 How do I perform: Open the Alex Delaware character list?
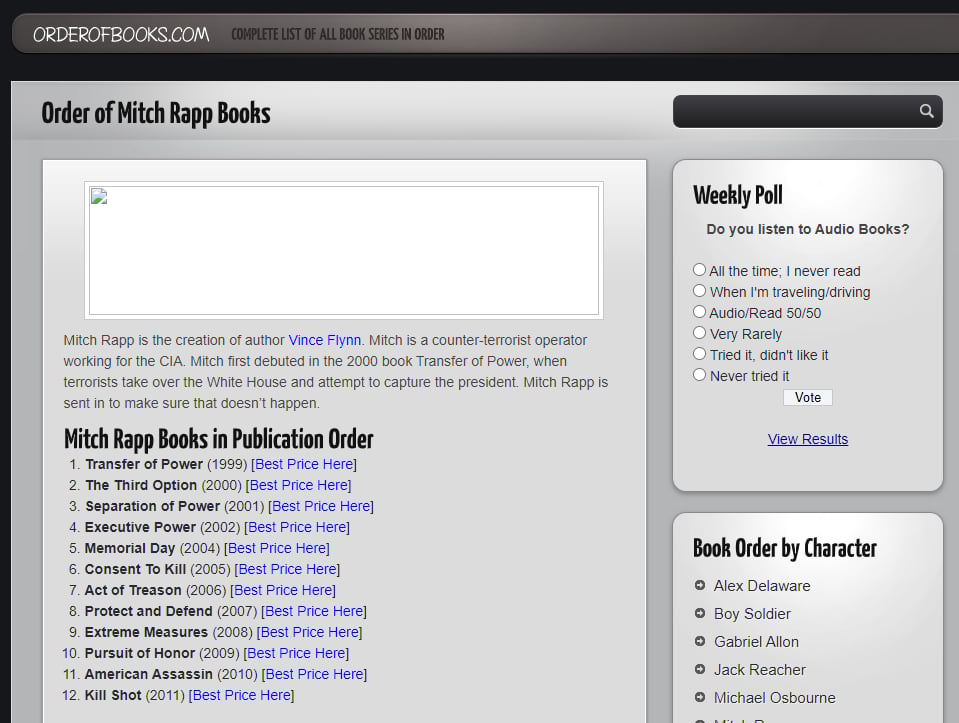pos(762,586)
